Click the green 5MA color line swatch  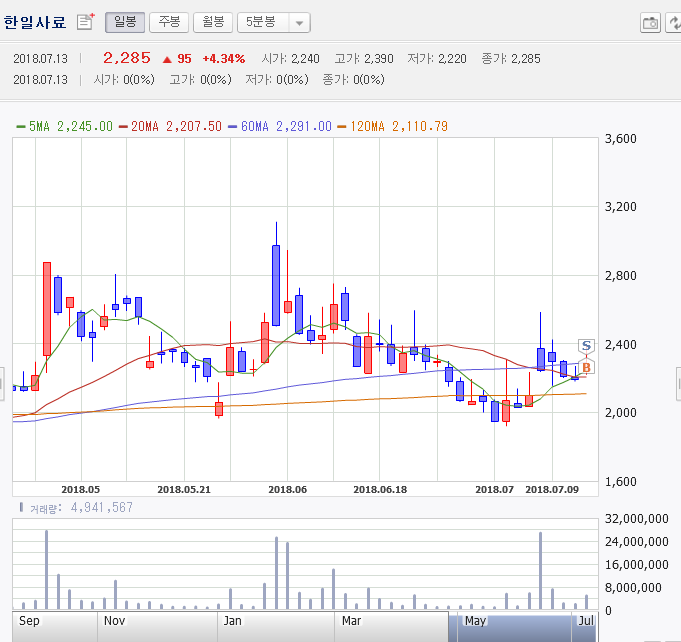pyautogui.click(x=21, y=127)
